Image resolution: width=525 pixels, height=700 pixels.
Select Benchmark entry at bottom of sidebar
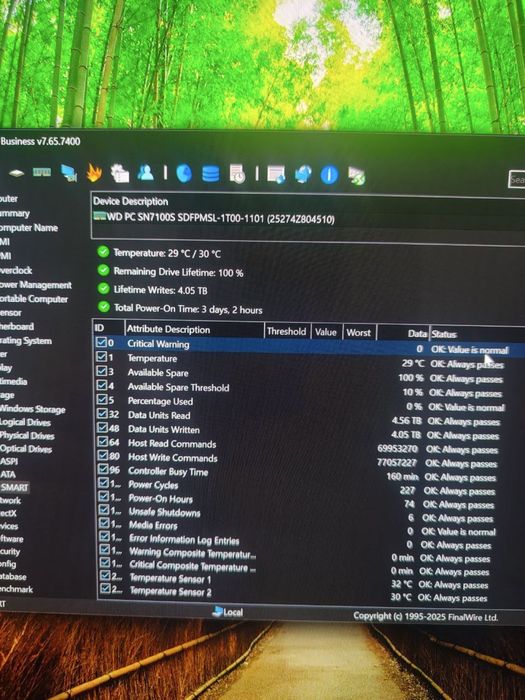pyautogui.click(x=17, y=589)
